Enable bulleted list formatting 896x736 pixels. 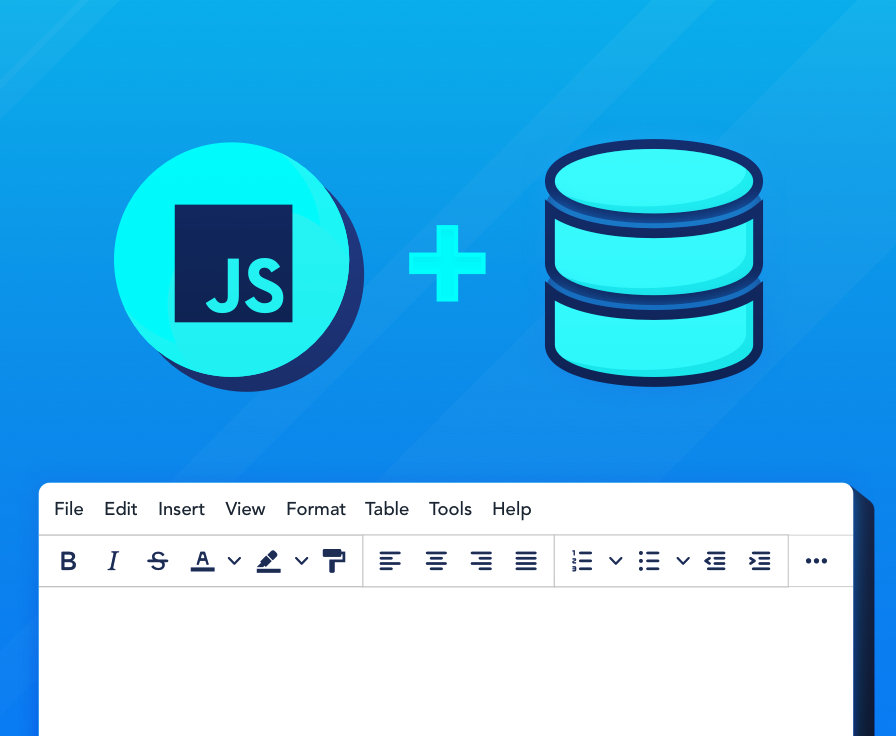coord(649,561)
